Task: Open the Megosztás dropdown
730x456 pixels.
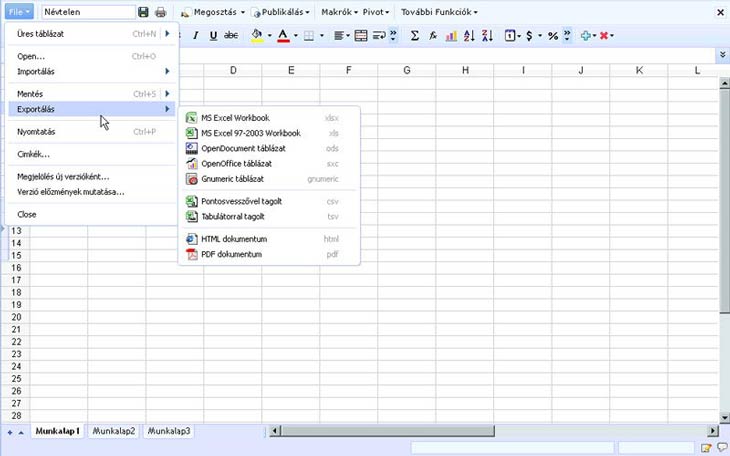Action: tap(212, 12)
